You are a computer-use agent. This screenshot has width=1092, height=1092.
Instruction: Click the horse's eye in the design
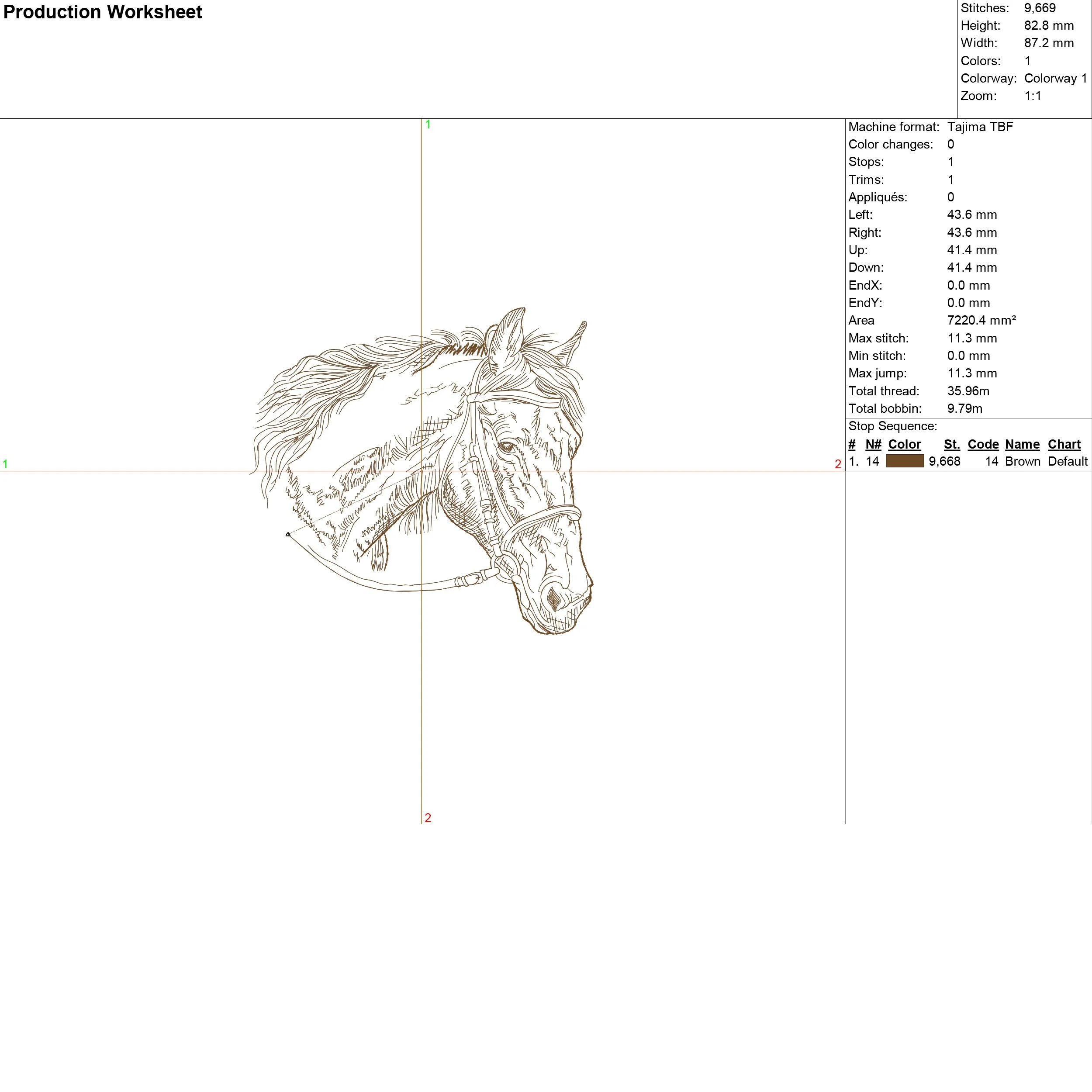click(x=506, y=446)
